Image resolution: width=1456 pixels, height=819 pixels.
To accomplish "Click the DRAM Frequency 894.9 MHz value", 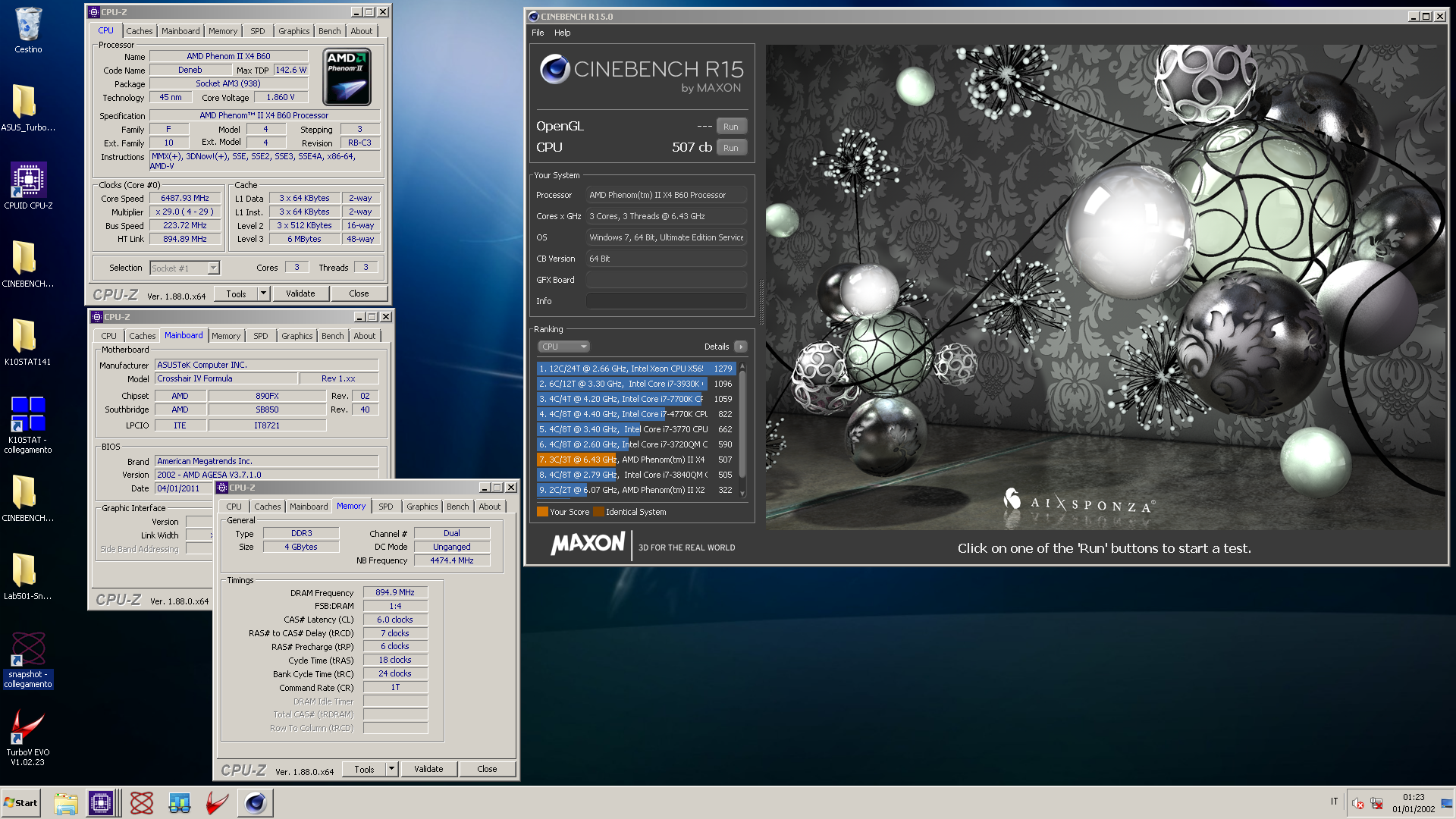I will coord(395,592).
